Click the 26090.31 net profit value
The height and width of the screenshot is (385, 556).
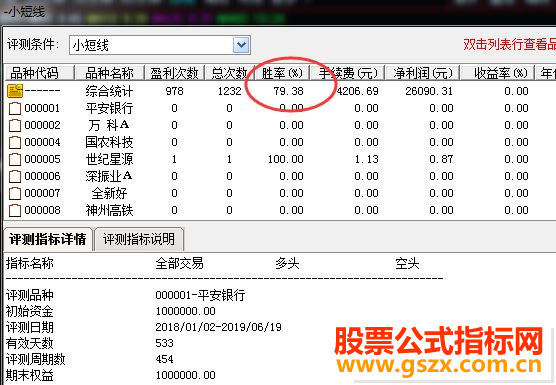pyautogui.click(x=429, y=91)
